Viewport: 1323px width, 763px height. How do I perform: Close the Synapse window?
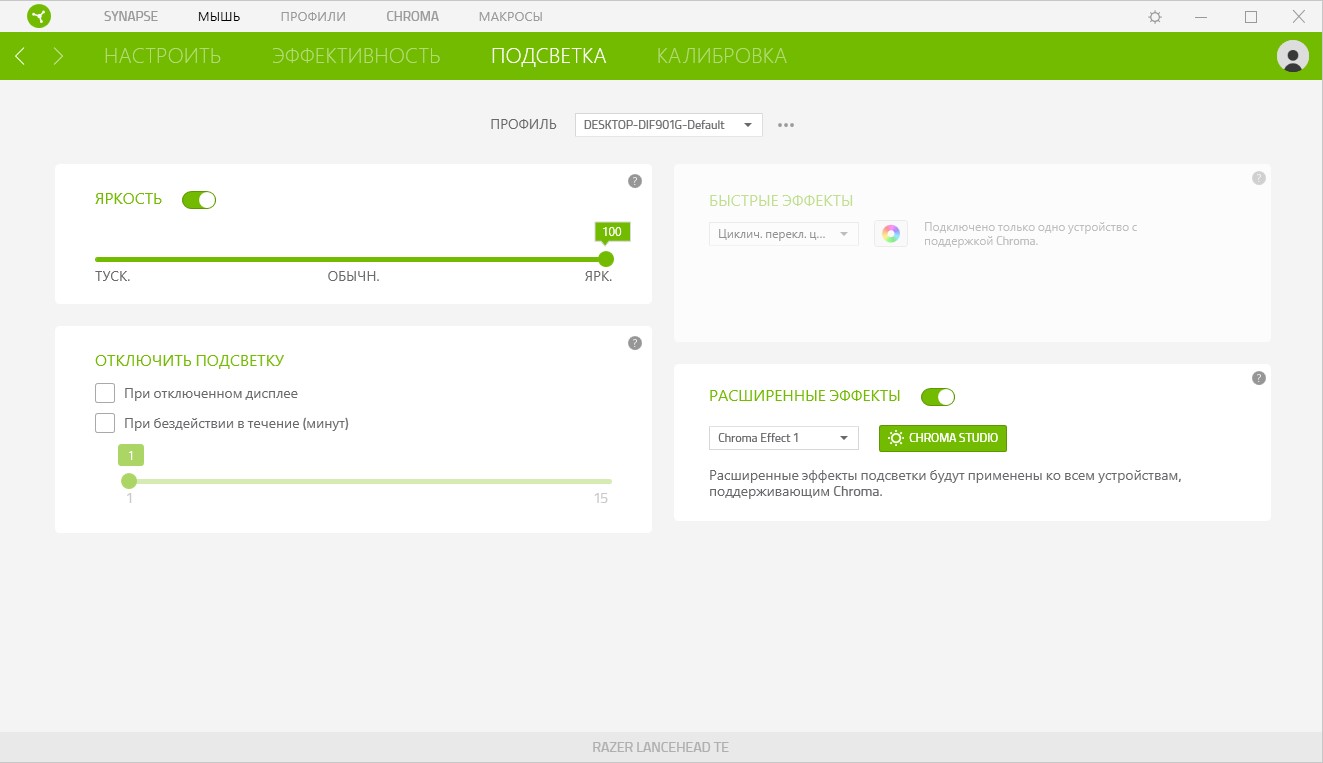coord(1297,17)
